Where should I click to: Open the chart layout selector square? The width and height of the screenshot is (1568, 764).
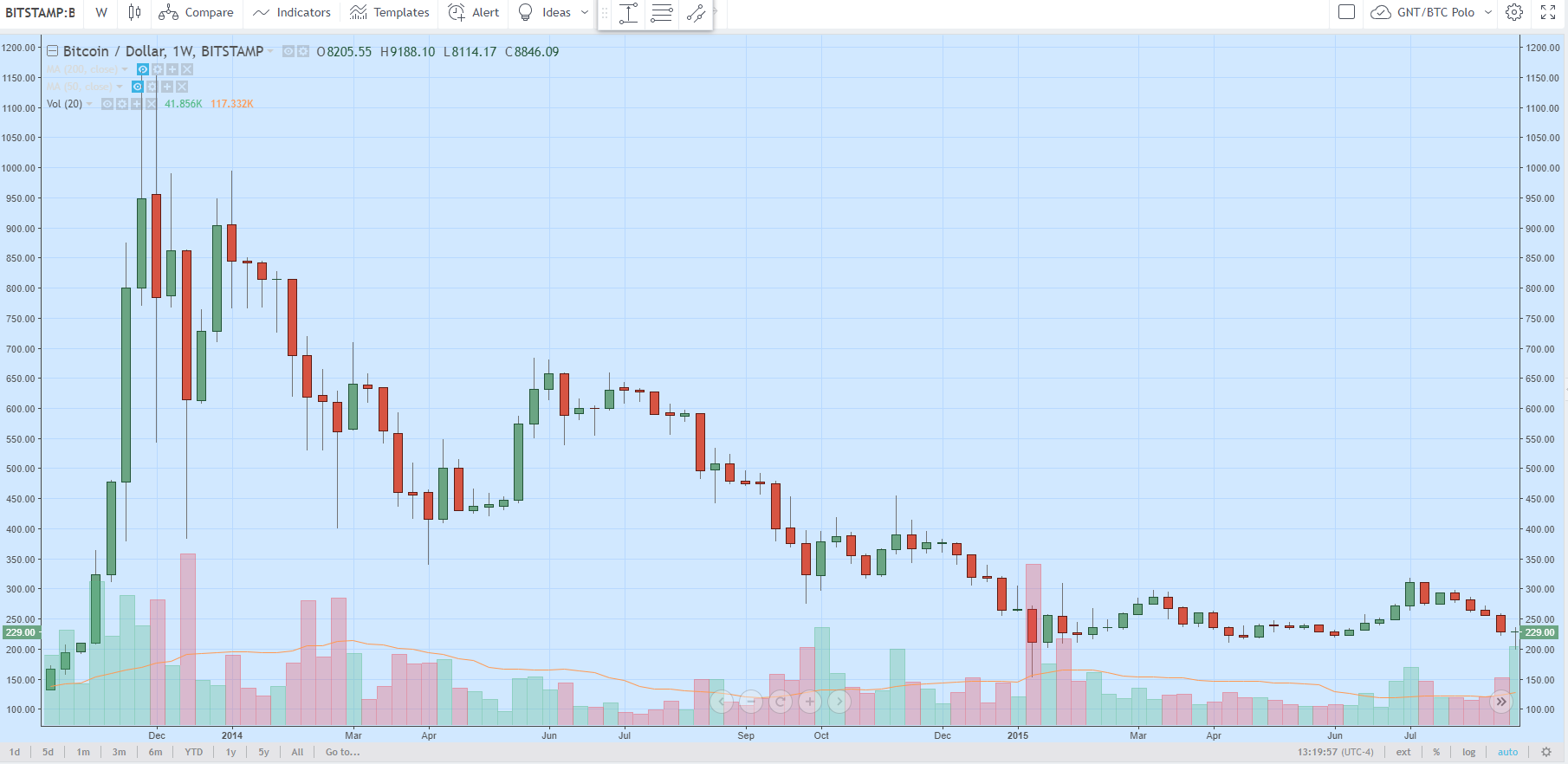1346,12
